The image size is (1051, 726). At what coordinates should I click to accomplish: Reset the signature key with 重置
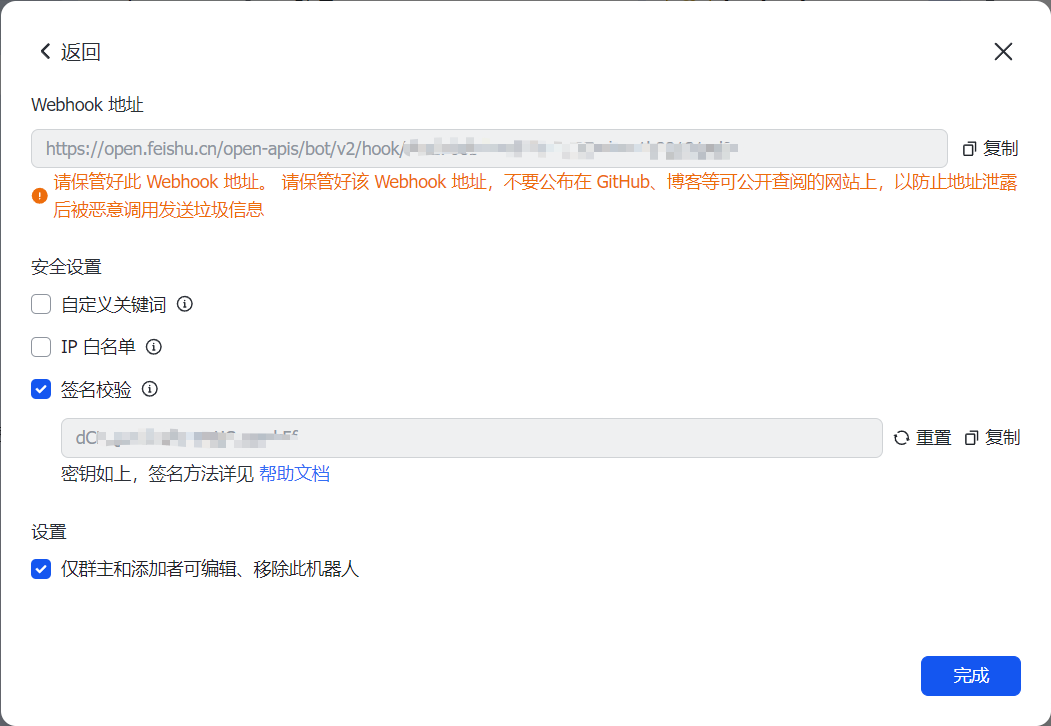tap(922, 438)
